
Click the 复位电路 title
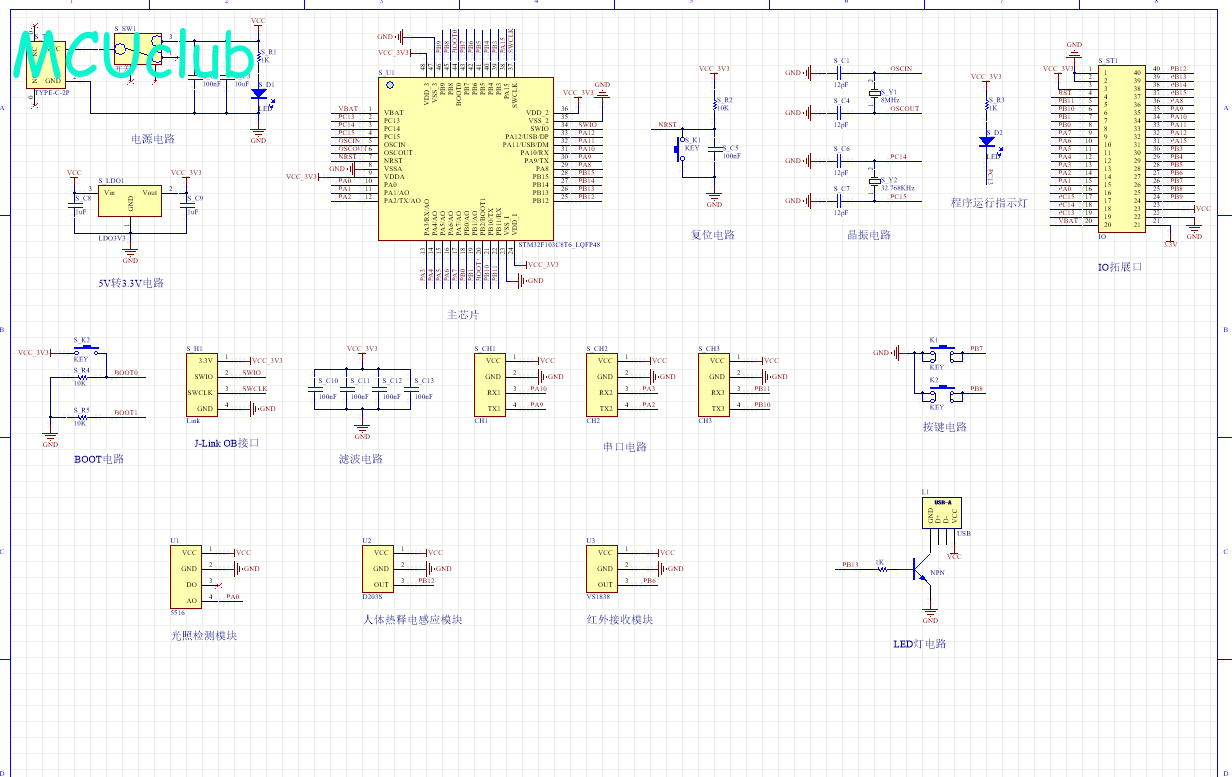[x=713, y=235]
